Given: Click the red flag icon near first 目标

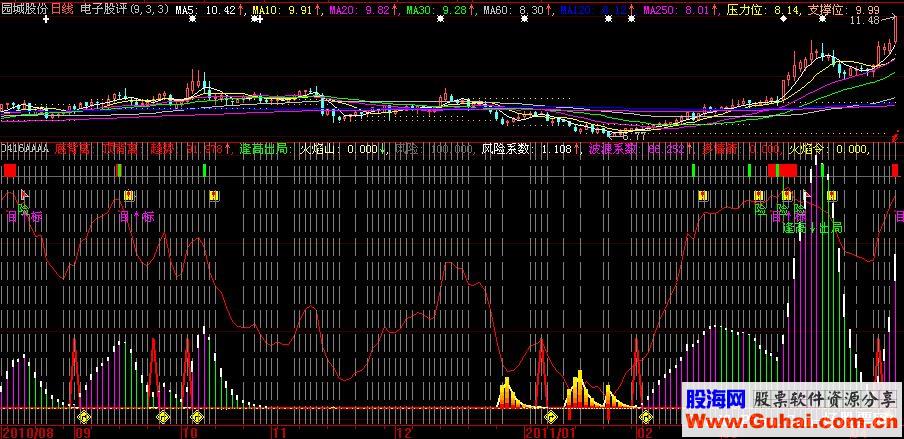Looking at the screenshot, I should coord(24,195).
